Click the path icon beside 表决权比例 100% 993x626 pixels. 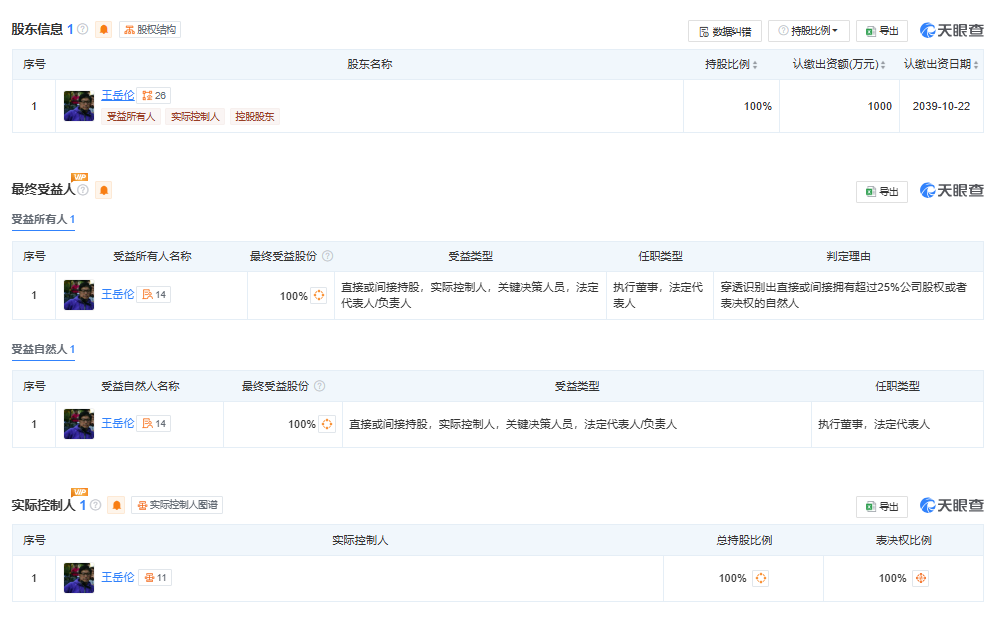tap(921, 578)
